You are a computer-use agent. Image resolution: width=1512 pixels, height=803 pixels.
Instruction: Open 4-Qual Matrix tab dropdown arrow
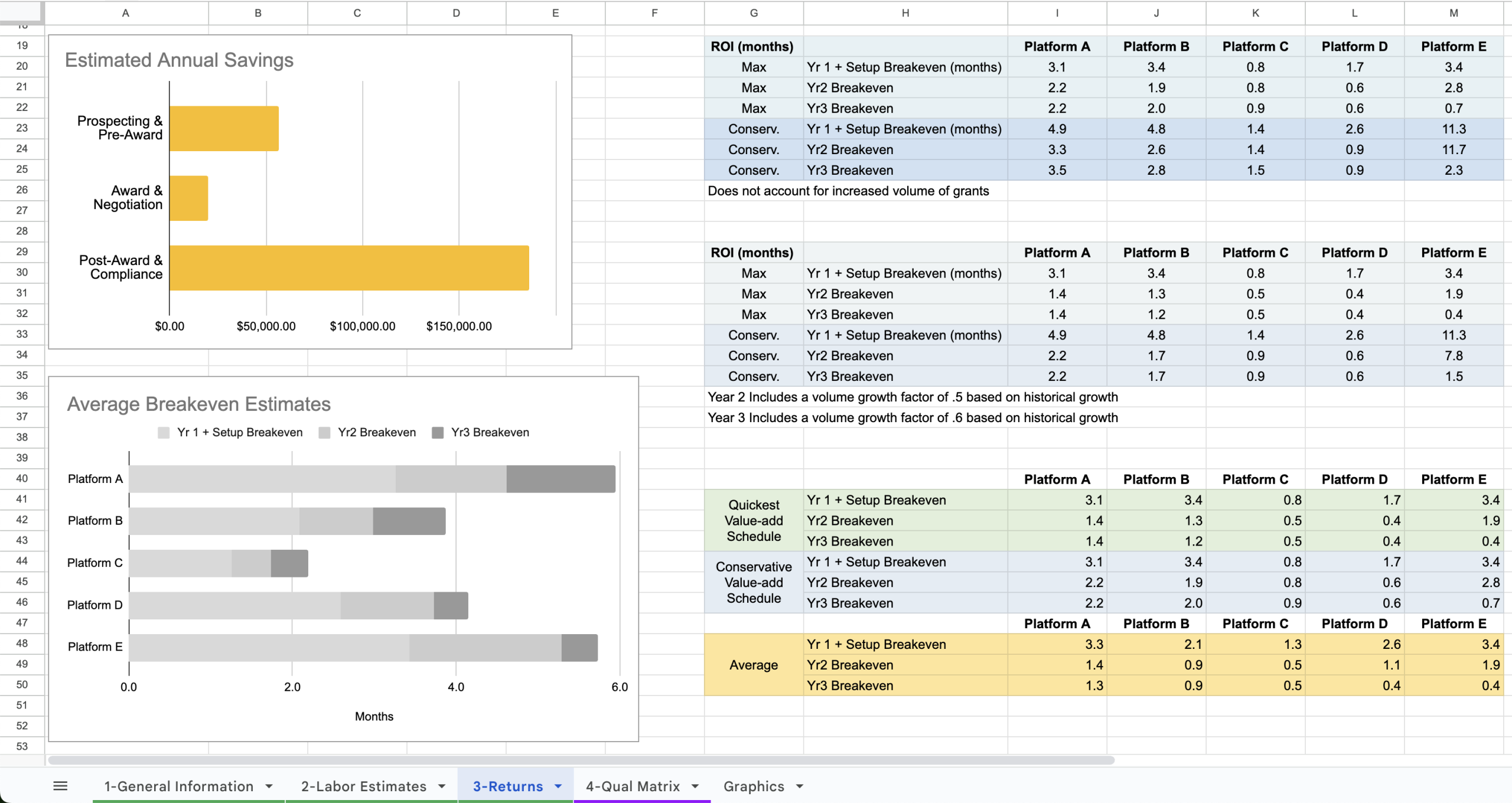(695, 786)
